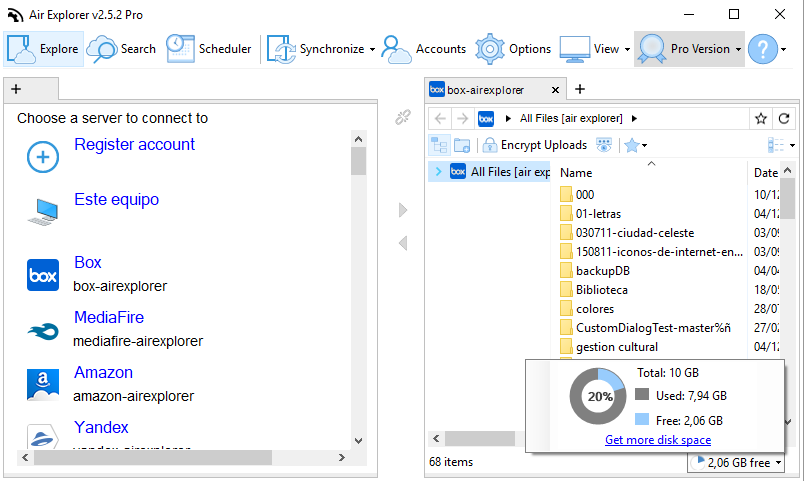Click the 20% disk usage donut chart
Image resolution: width=804 pixels, height=481 pixels.
[598, 396]
